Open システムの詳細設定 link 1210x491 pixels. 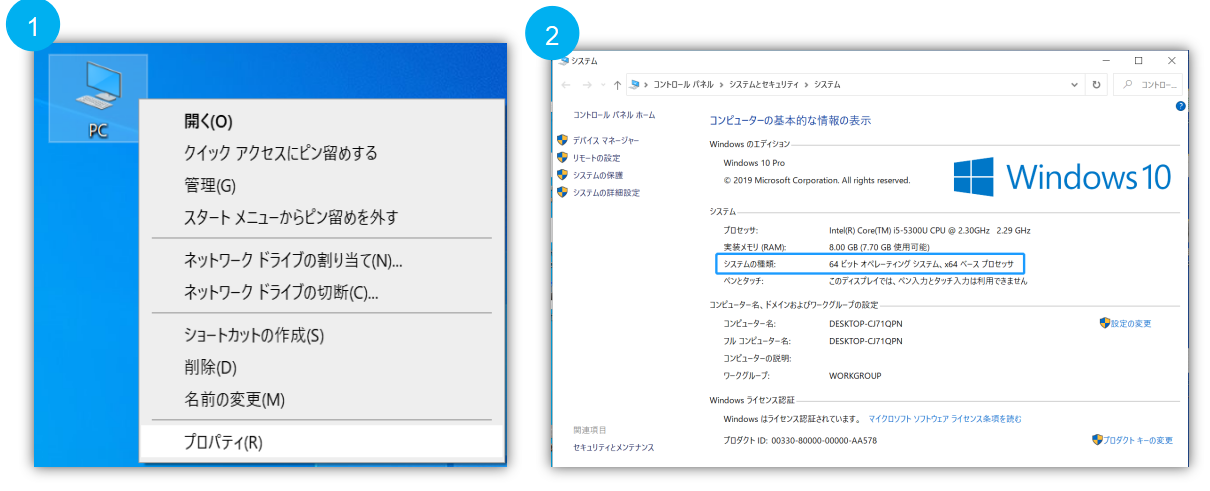[x=606, y=192]
